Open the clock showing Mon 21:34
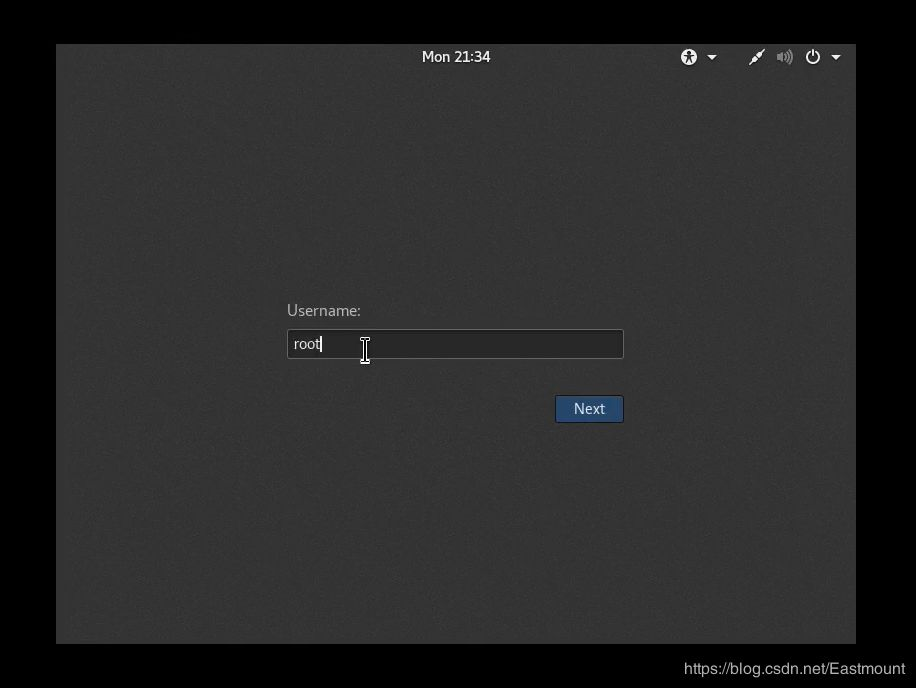 [x=456, y=57]
